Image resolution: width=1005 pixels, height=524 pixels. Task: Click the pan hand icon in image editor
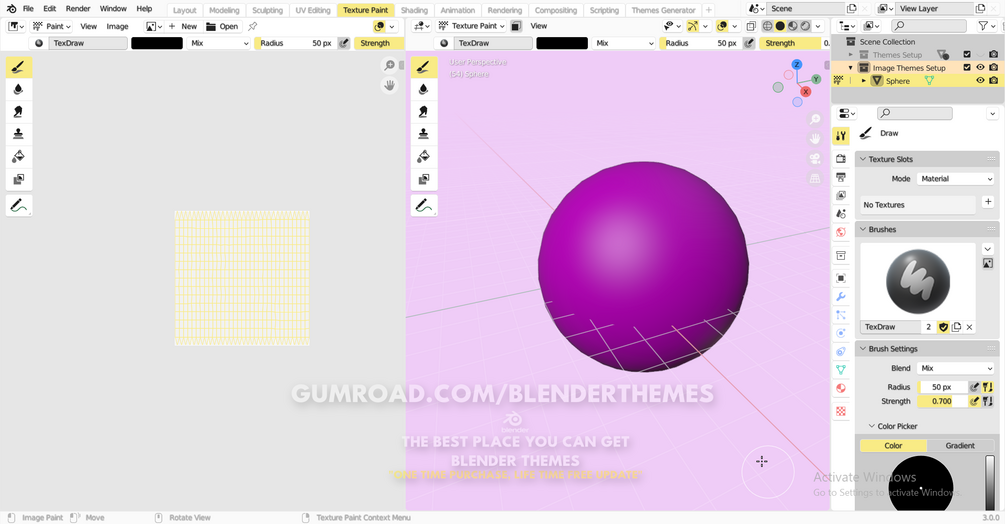[389, 85]
